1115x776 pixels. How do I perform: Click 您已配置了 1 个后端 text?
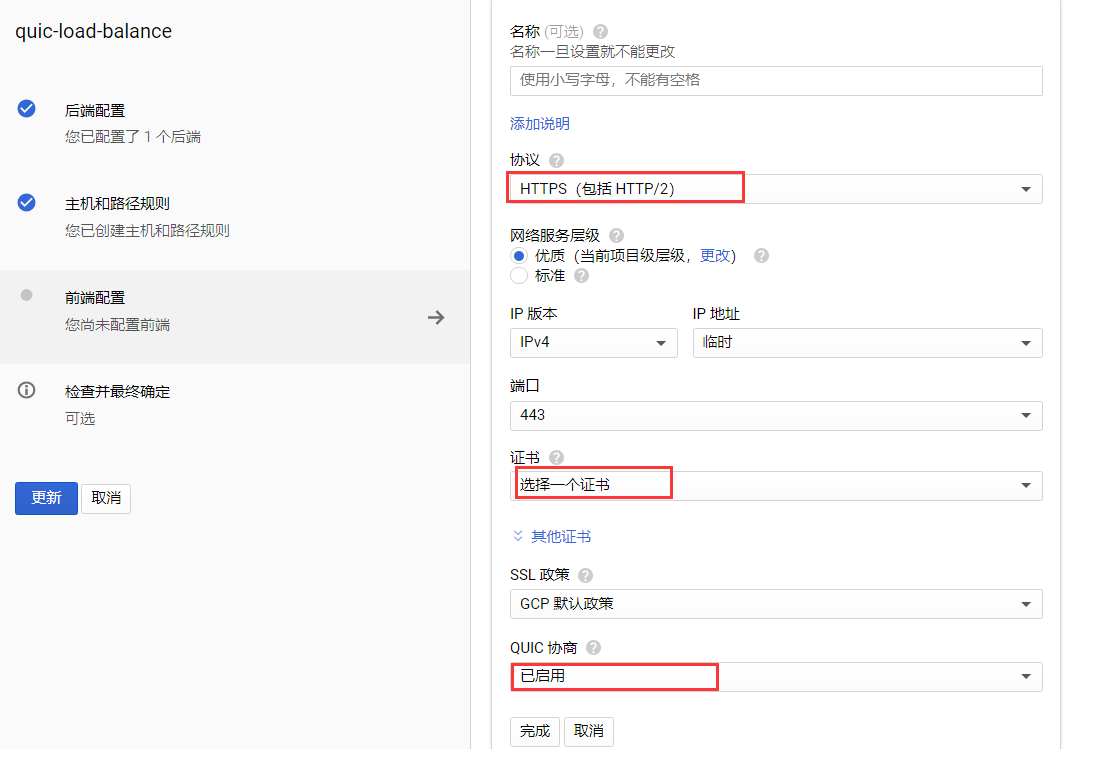tap(133, 137)
